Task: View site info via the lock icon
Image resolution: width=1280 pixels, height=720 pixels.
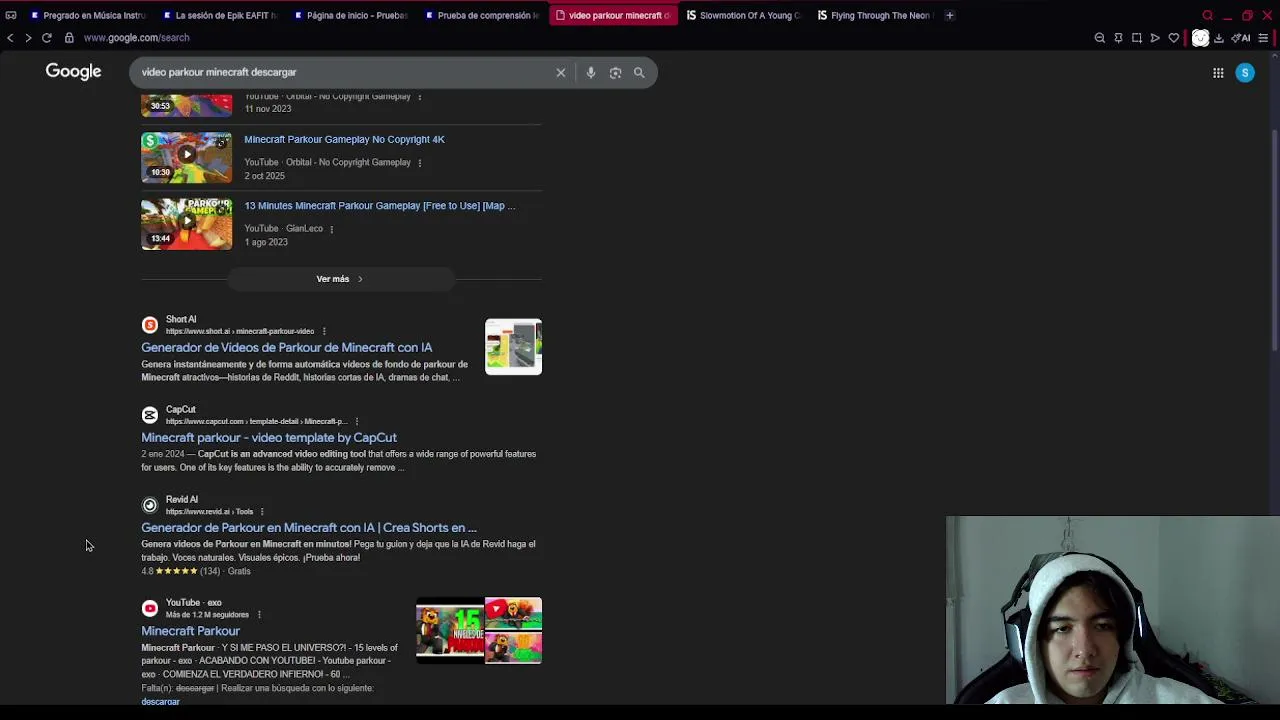Action: click(x=69, y=38)
